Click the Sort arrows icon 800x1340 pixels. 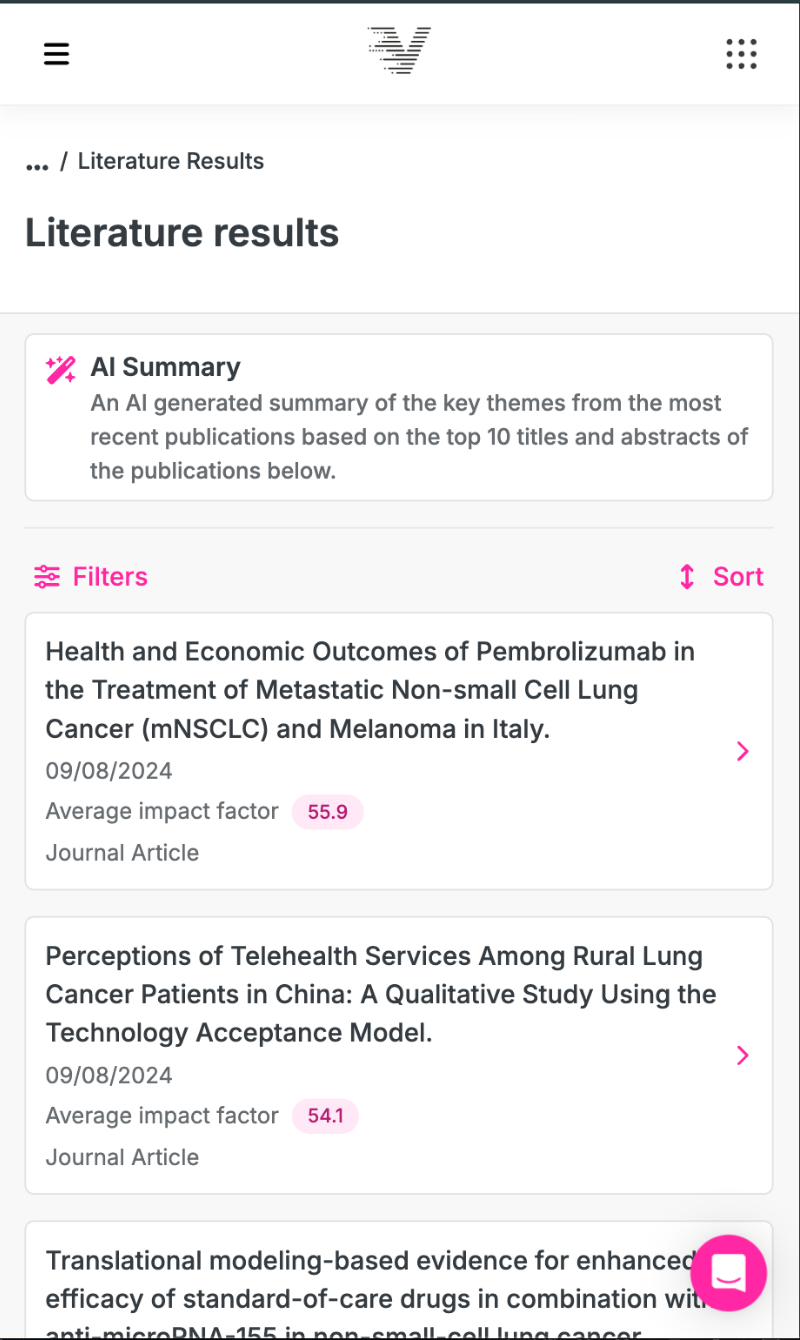pyautogui.click(x=687, y=577)
